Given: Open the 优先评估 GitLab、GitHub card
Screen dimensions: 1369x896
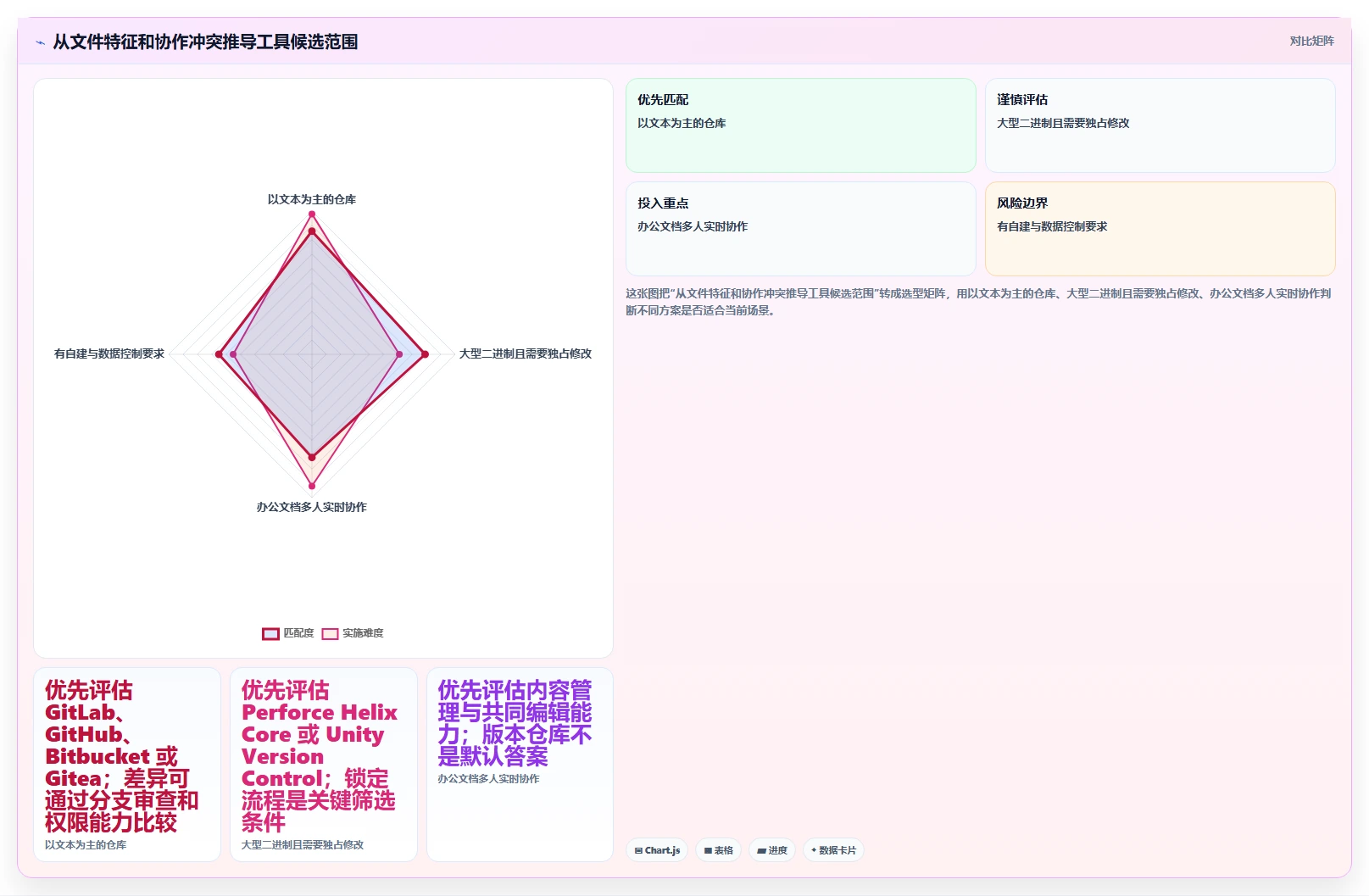Looking at the screenshot, I should [127, 765].
